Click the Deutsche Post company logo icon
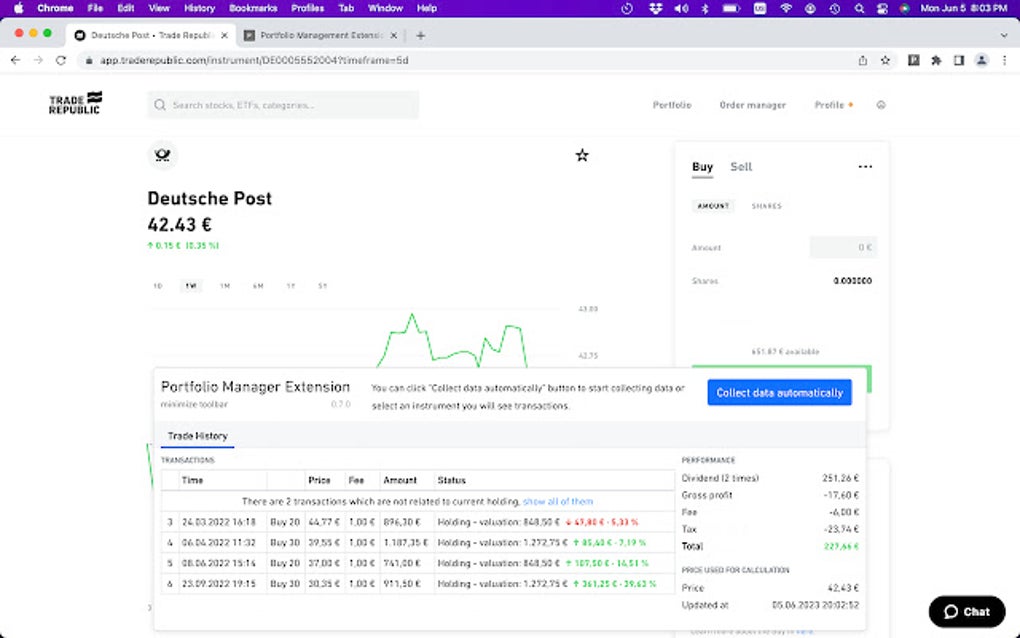 click(162, 155)
